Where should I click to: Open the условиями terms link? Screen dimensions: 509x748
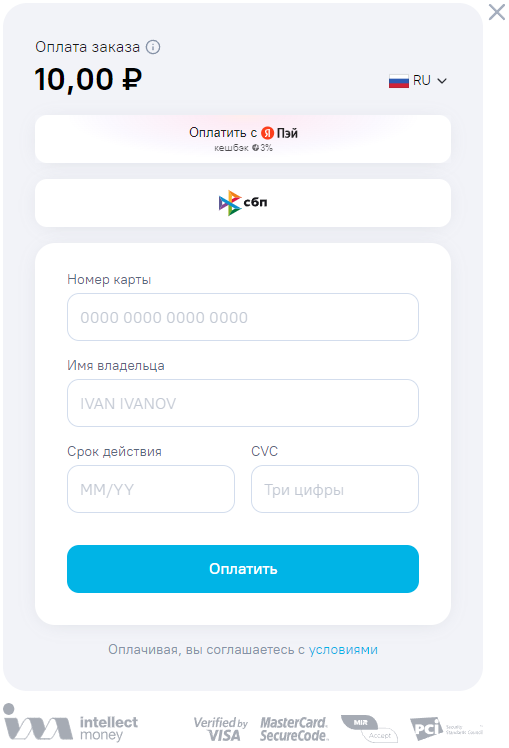343,650
